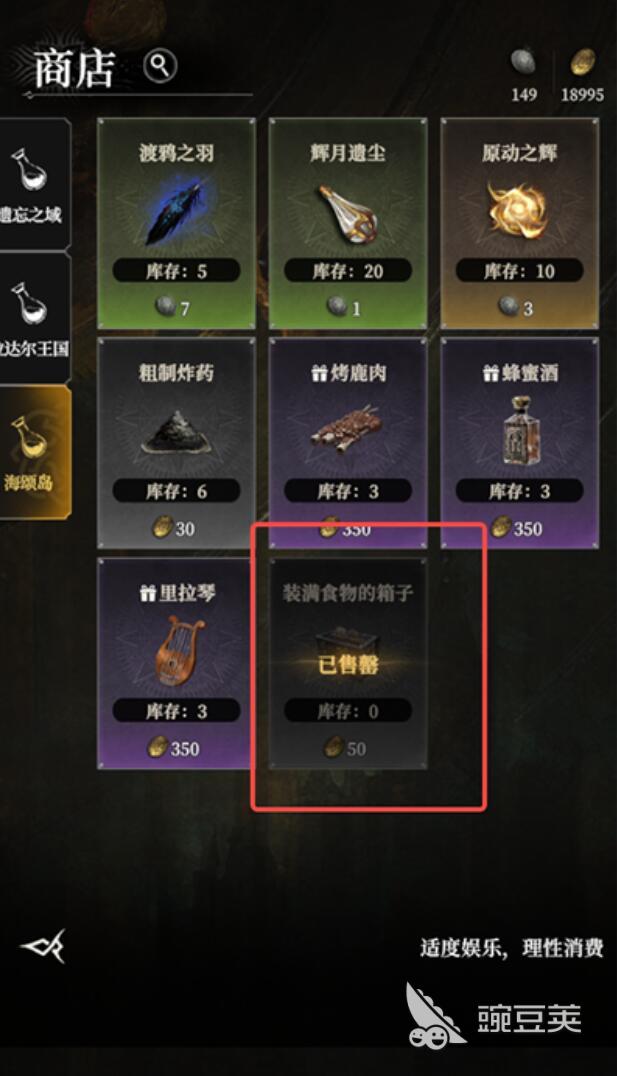
Task: Open the shop search magnifier icon
Action: point(160,67)
